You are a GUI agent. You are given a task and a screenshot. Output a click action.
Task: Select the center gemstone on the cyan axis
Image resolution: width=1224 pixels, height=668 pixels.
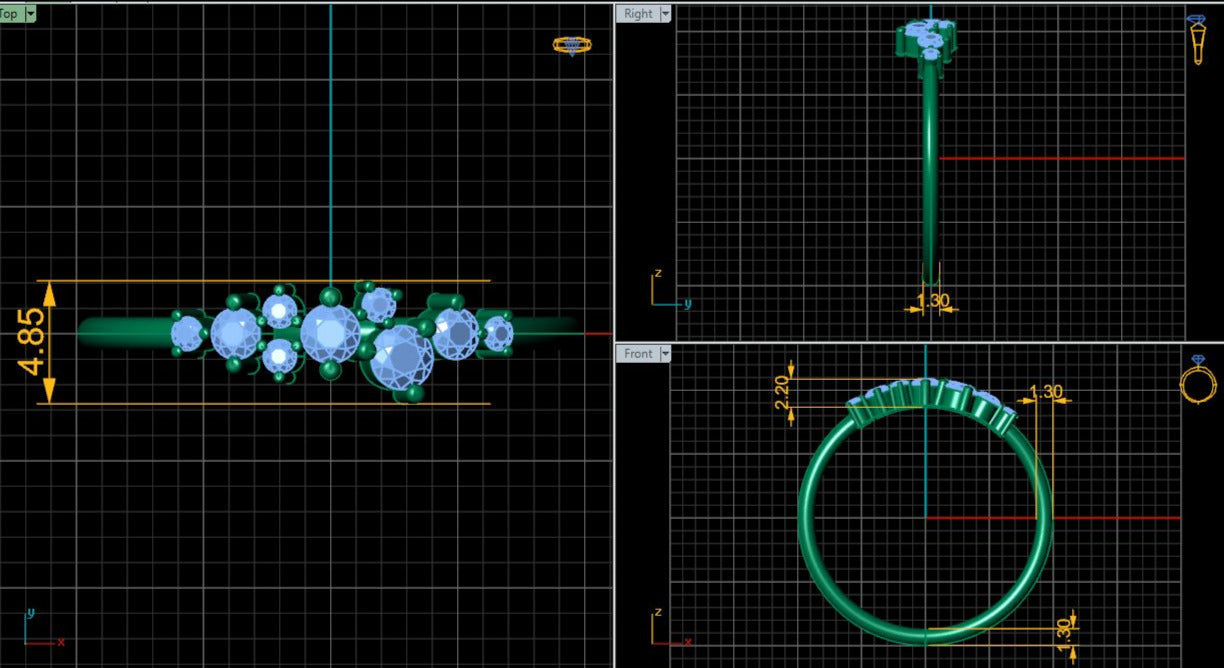[330, 333]
